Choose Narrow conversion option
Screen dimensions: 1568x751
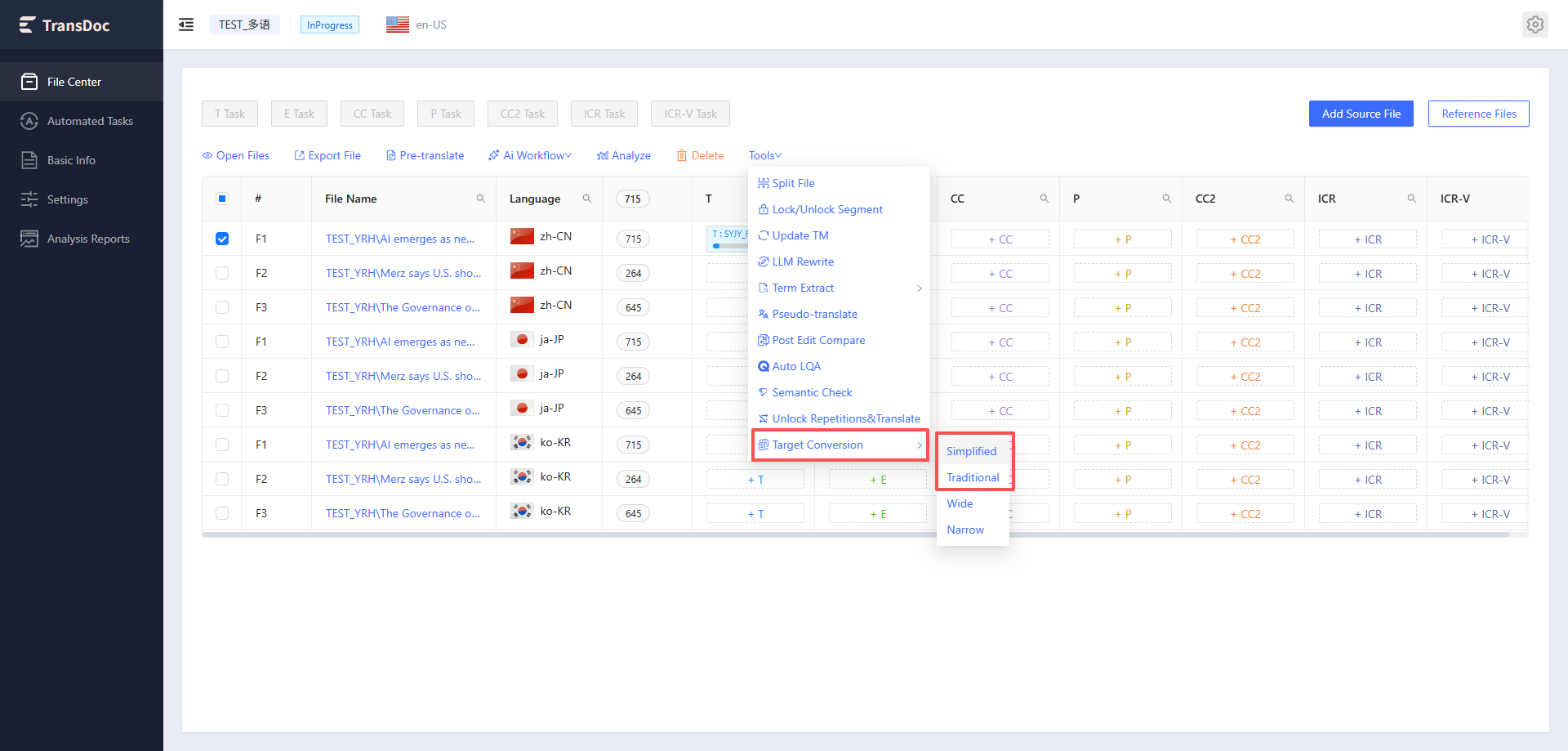point(973,530)
